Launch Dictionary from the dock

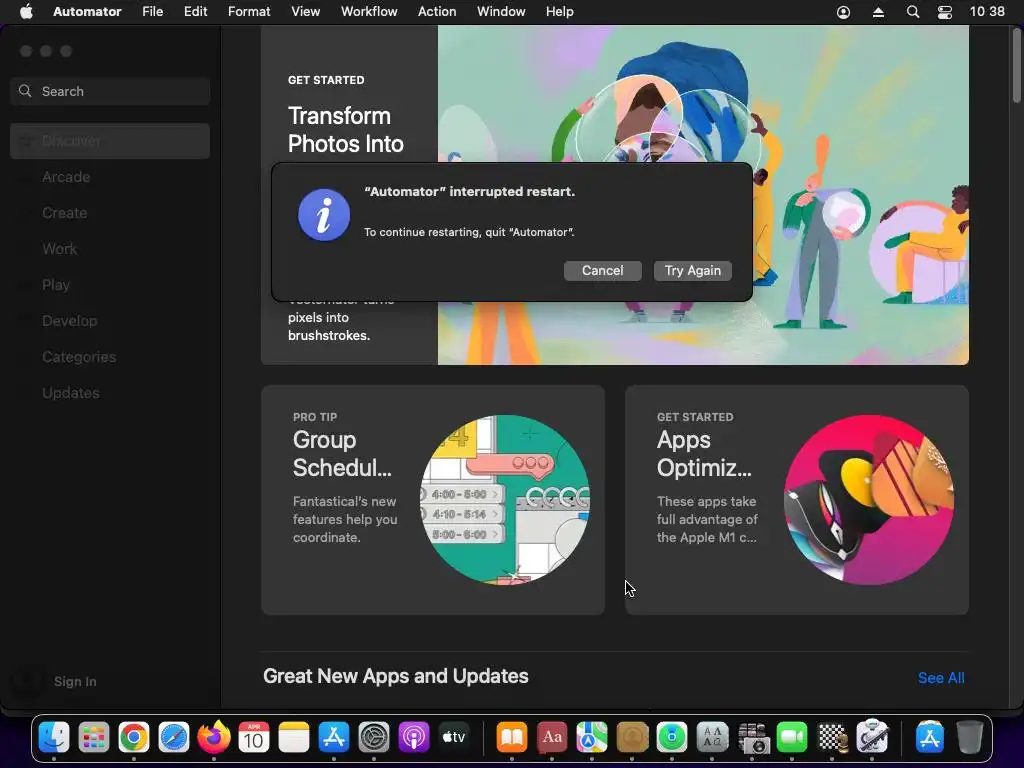point(552,737)
